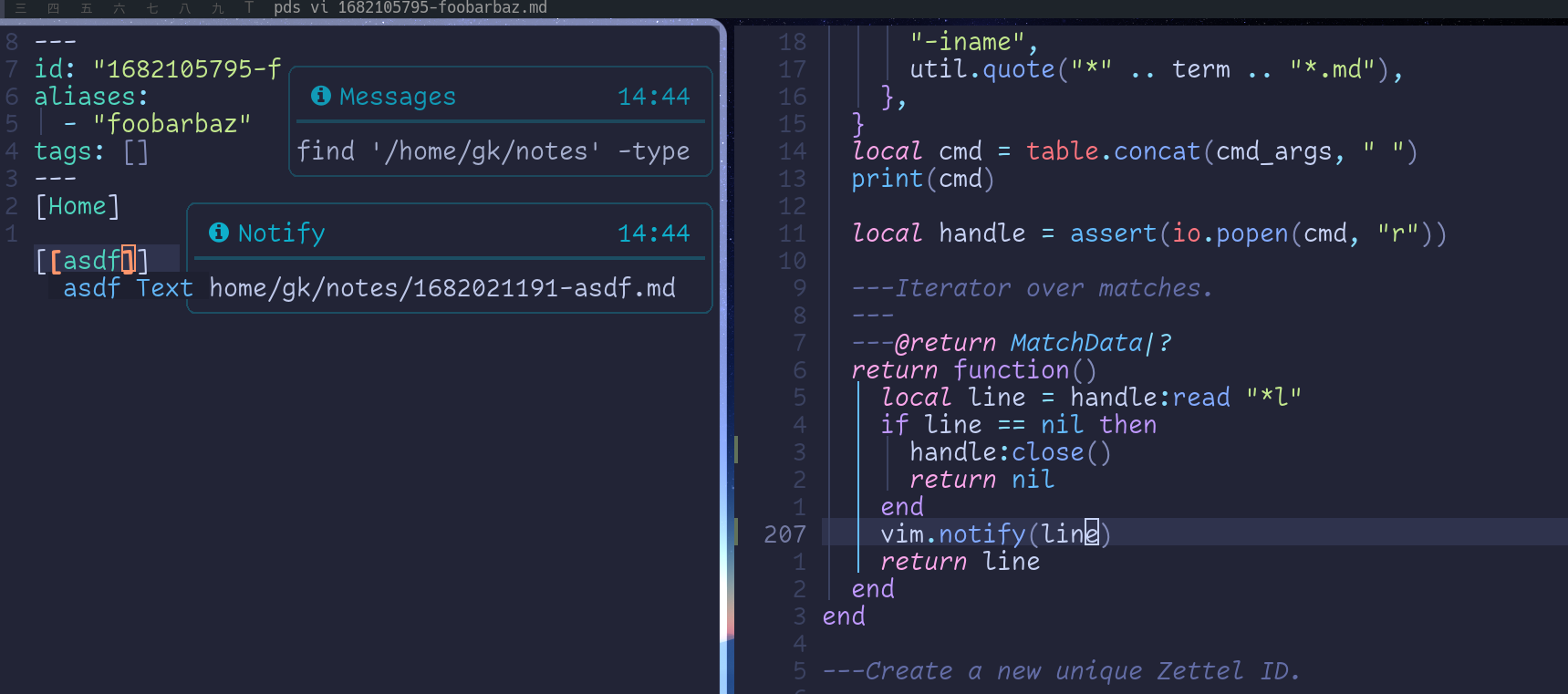Click the return nil statement
This screenshot has width=1568, height=694.
pyautogui.click(x=982, y=480)
